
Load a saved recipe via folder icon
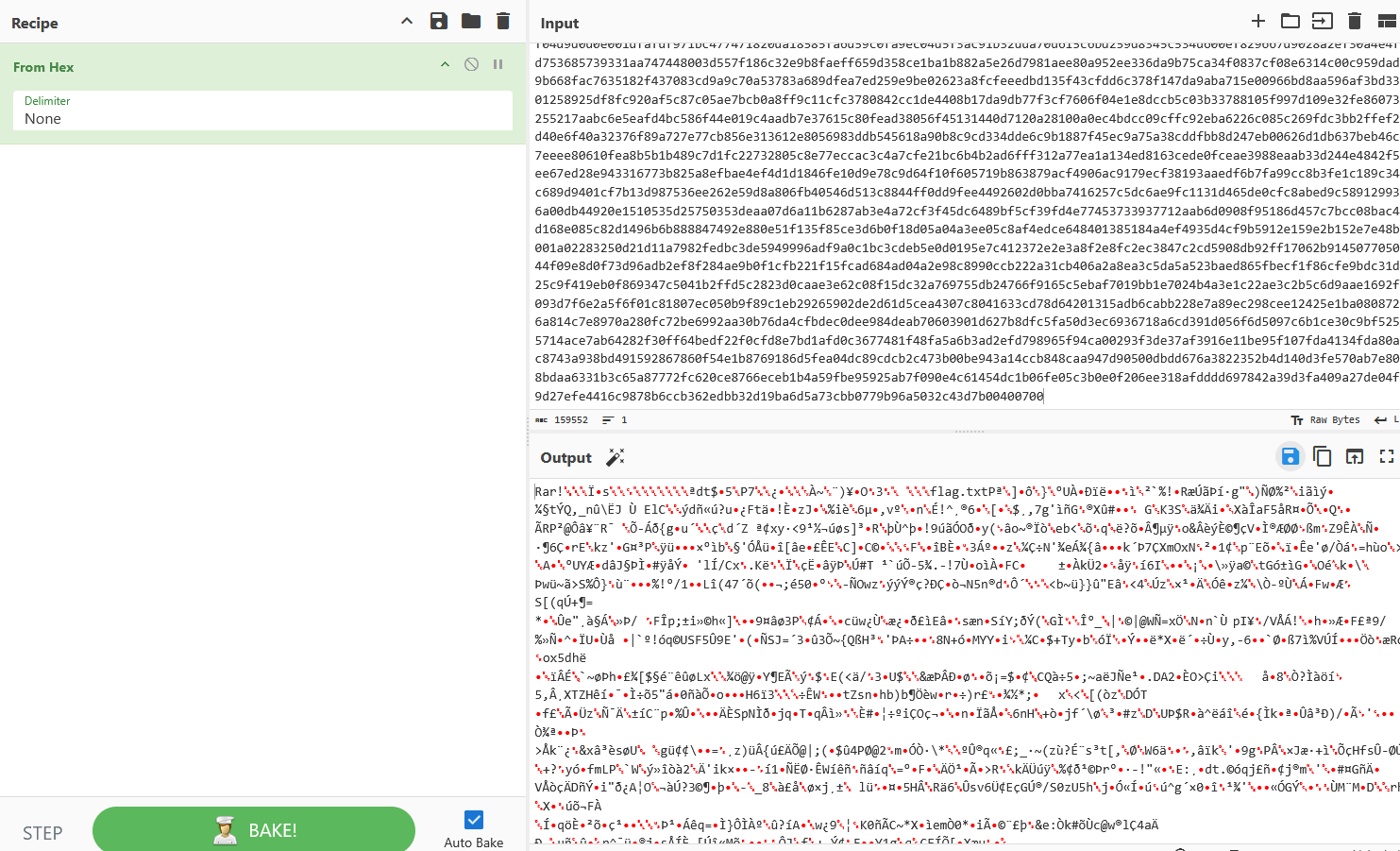tap(471, 21)
